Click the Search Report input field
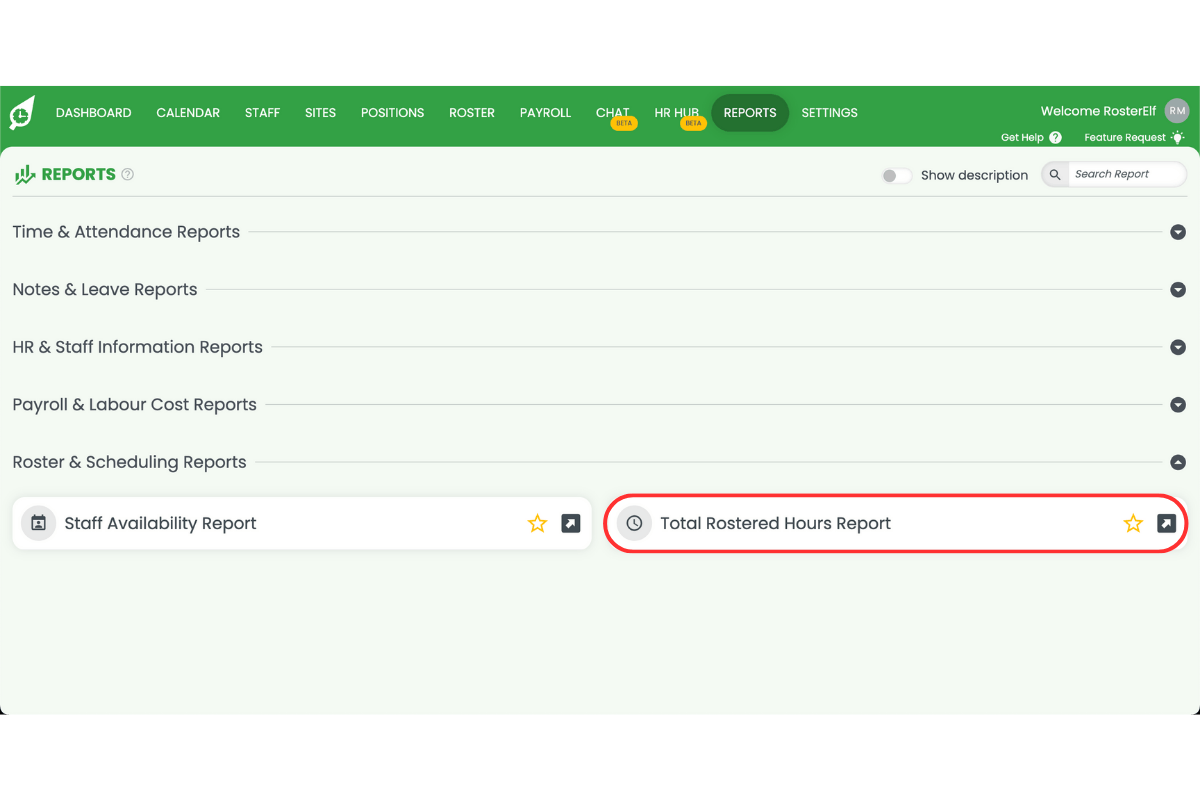This screenshot has width=1200, height=800. pos(1125,174)
